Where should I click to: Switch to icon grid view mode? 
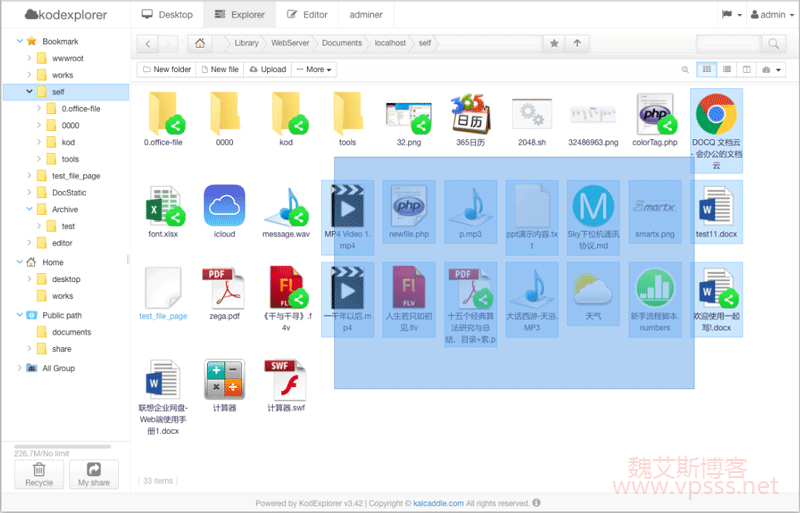point(707,69)
